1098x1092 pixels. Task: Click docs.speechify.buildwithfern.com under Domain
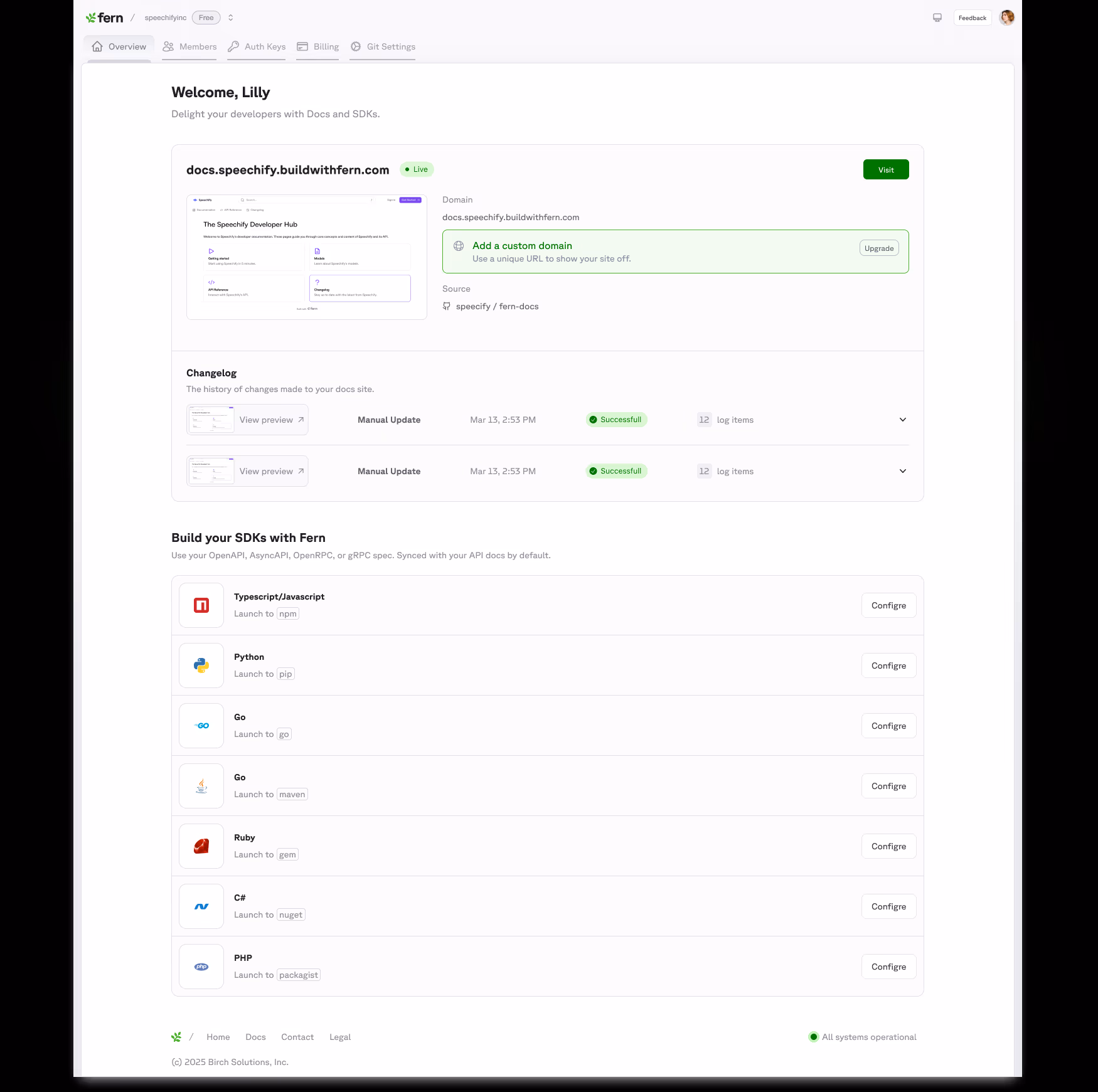511,217
